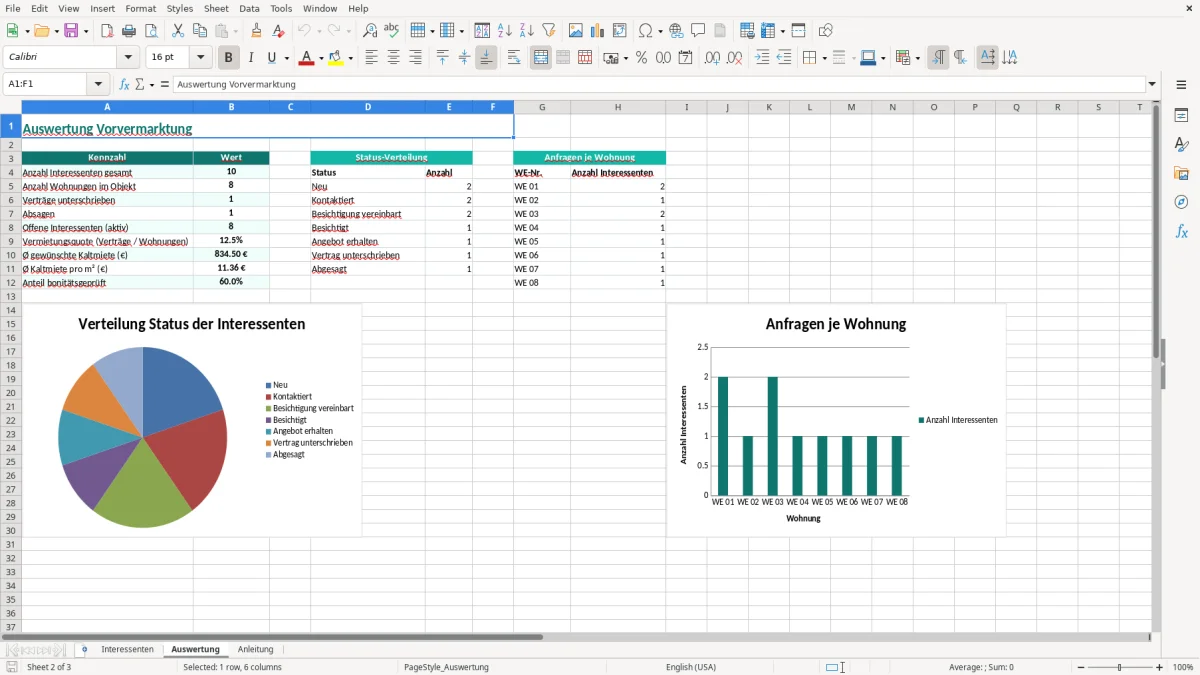Click the 100% zoom level button
This screenshot has width=1200, height=675.
point(1183,667)
